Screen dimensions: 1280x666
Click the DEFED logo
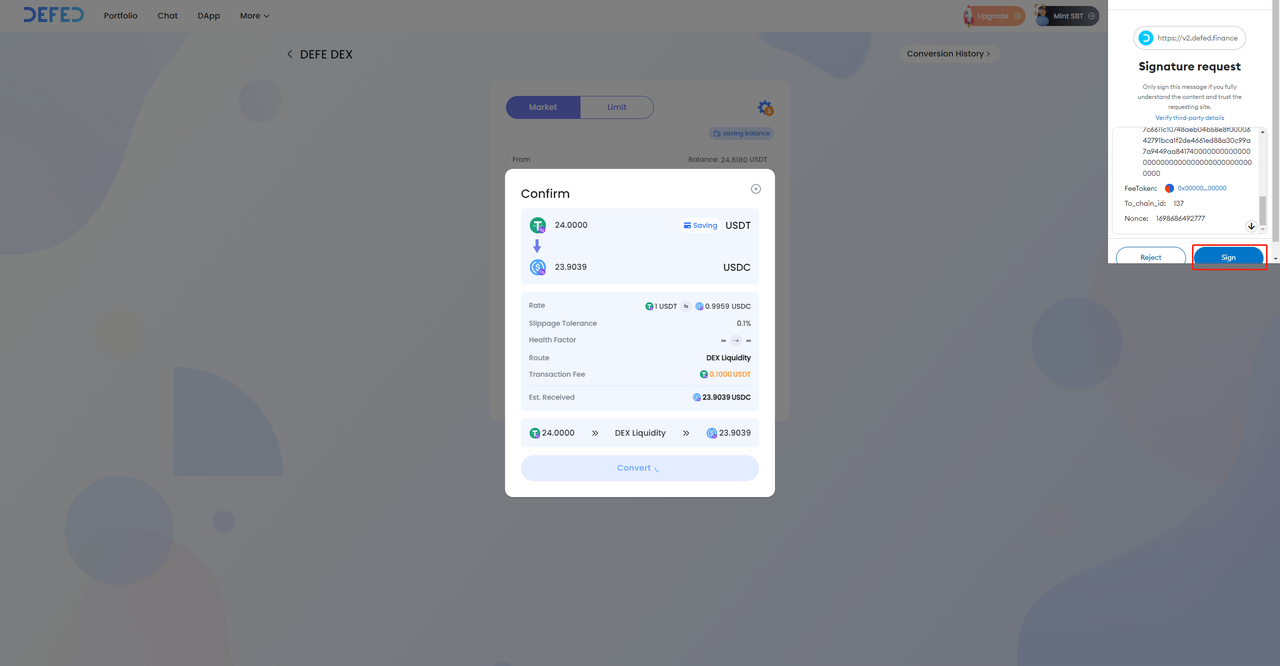(x=54, y=15)
